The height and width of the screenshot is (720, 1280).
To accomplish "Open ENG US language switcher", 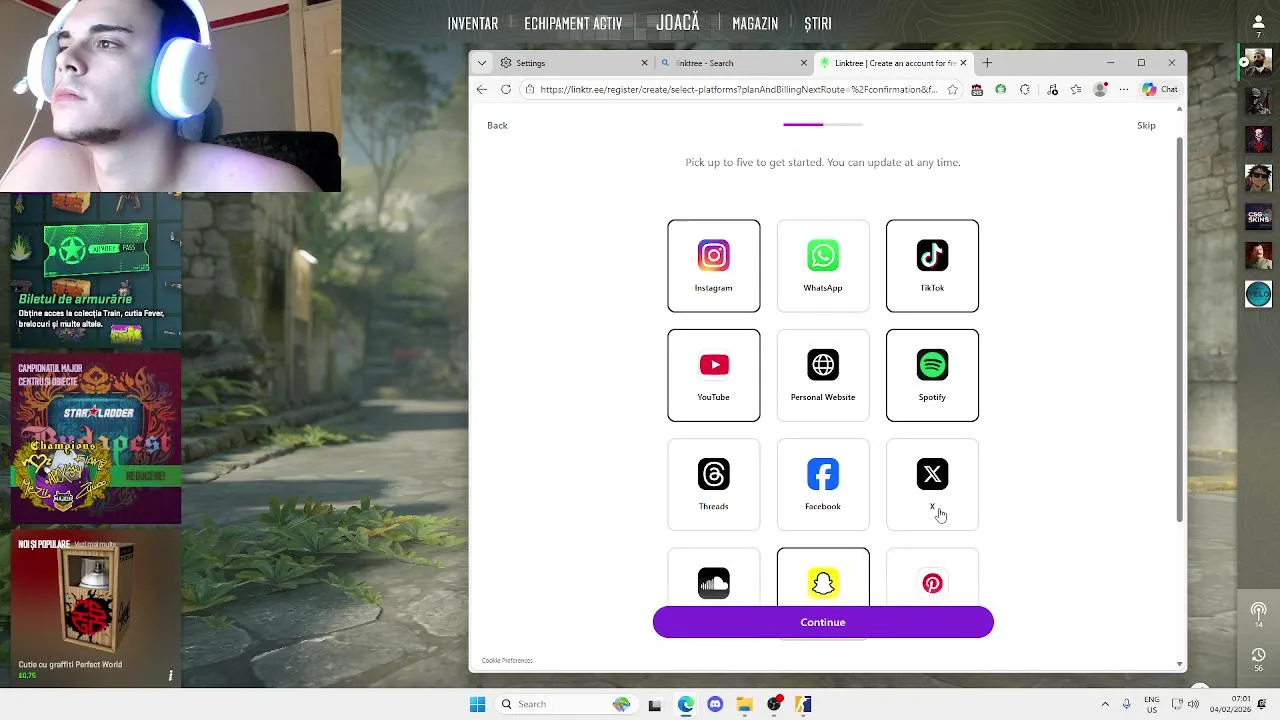I will [x=1152, y=704].
